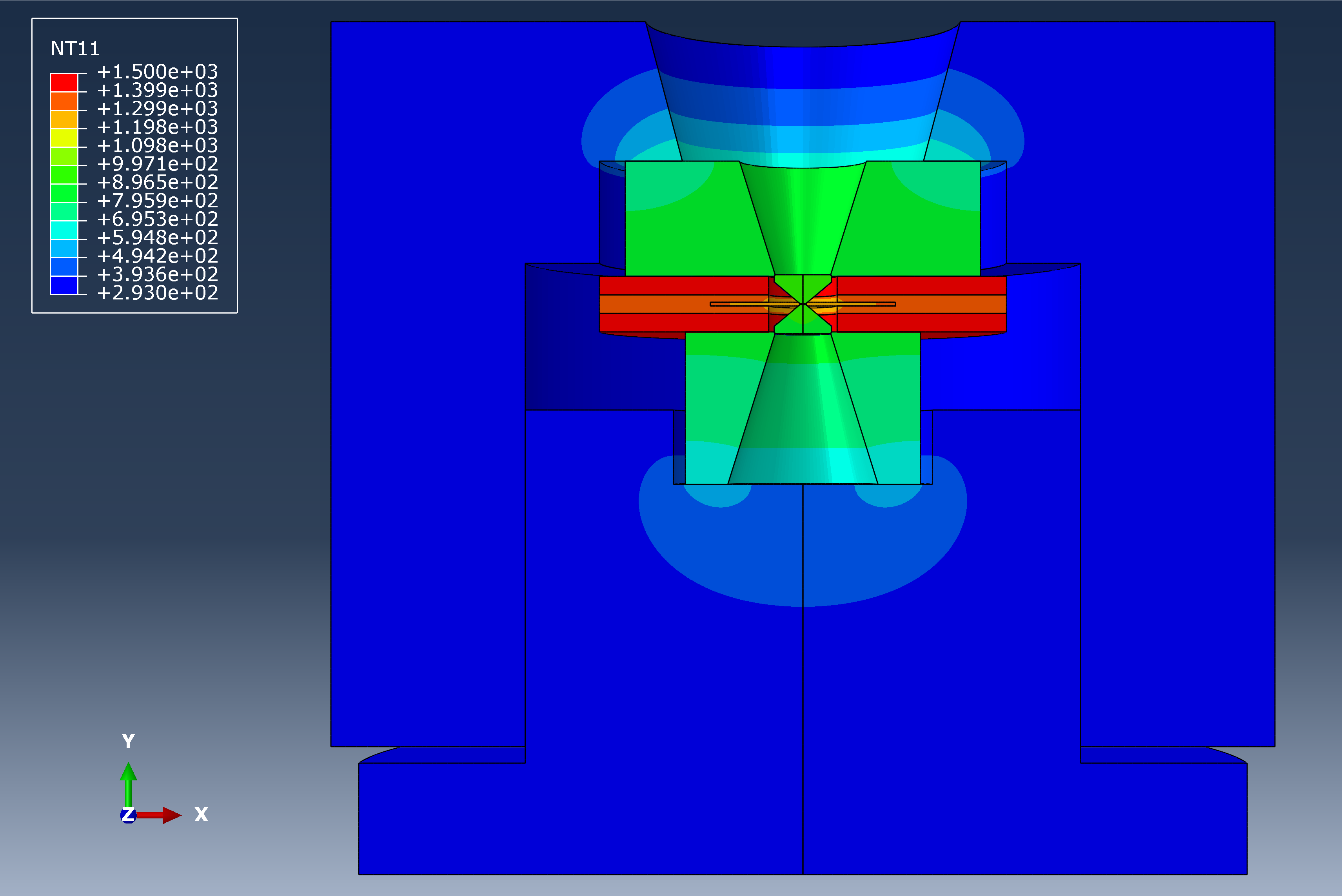The image size is (1342, 896).
Task: Click center point where anvil tips meet
Action: pos(803,304)
